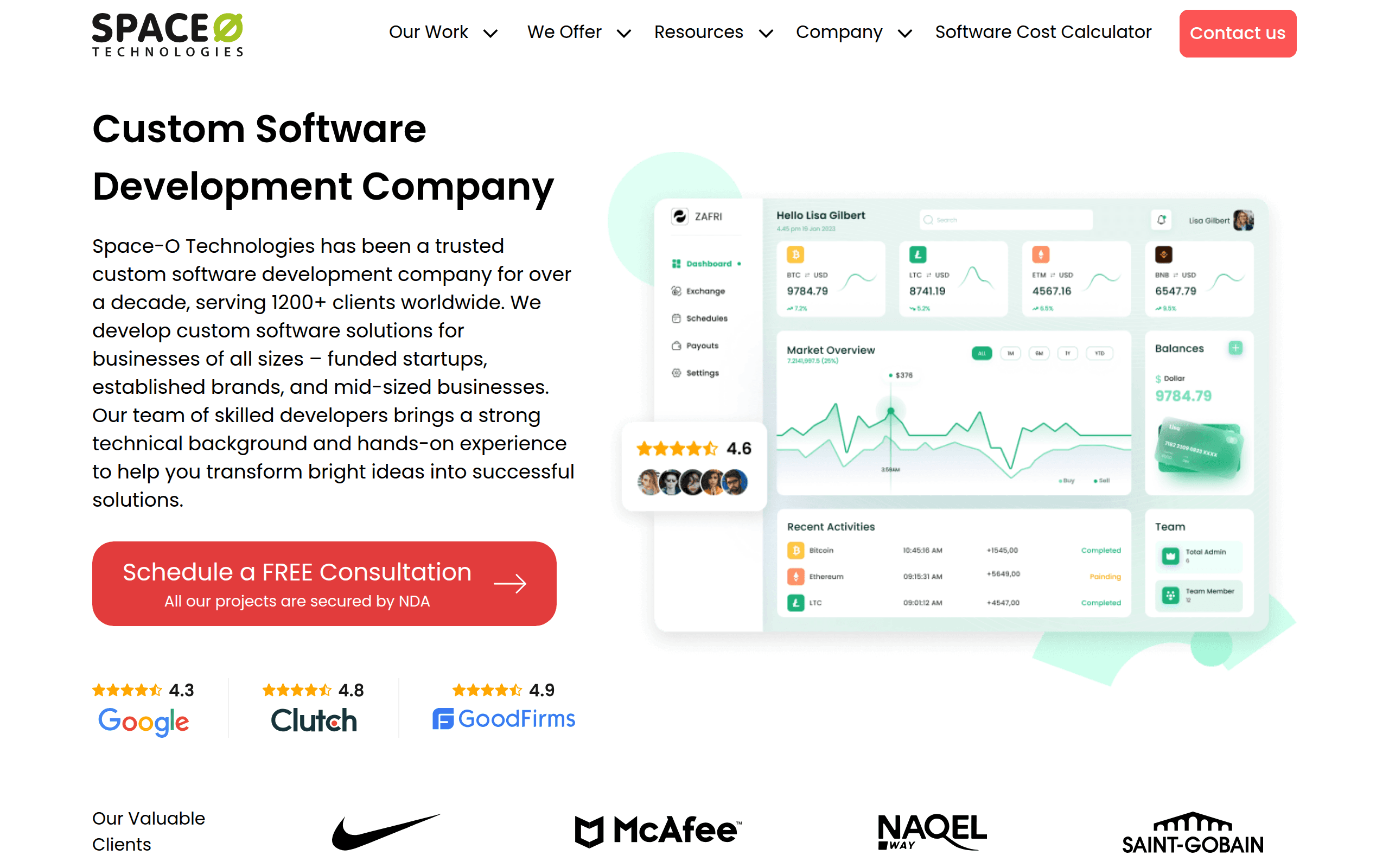This screenshot has width=1389, height=868.
Task: Click the Space-O Technologies logo
Action: tap(168, 34)
